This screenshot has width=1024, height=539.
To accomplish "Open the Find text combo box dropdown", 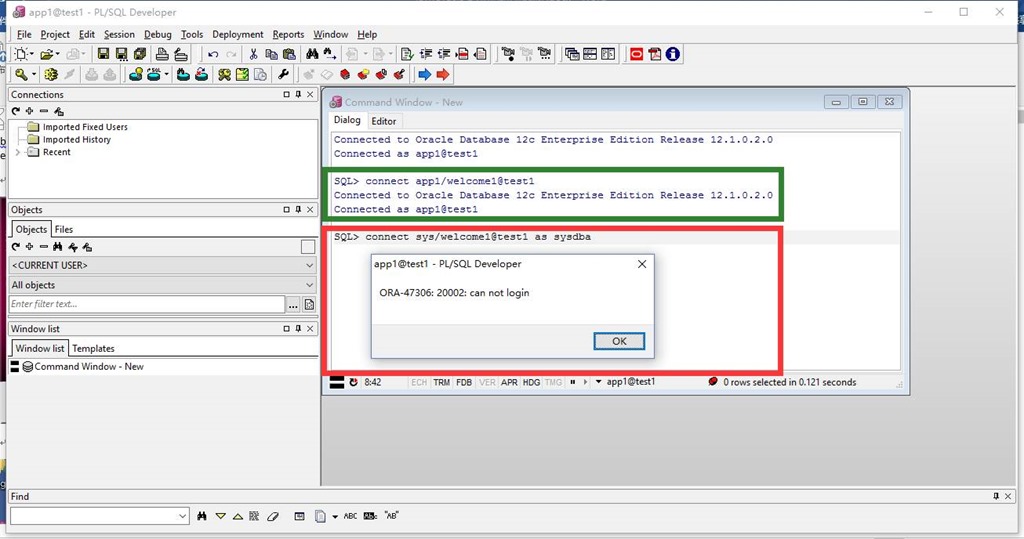I will pos(182,516).
